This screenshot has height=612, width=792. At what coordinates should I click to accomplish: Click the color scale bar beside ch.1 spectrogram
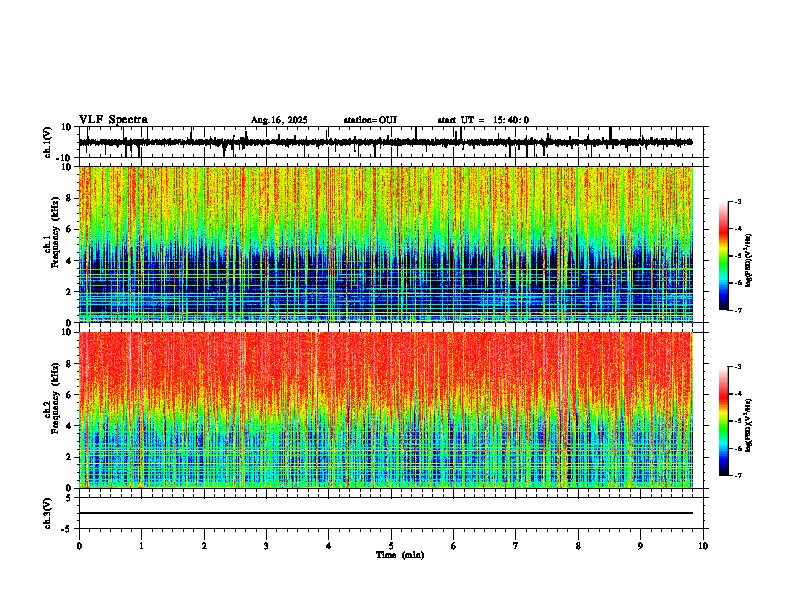point(724,256)
